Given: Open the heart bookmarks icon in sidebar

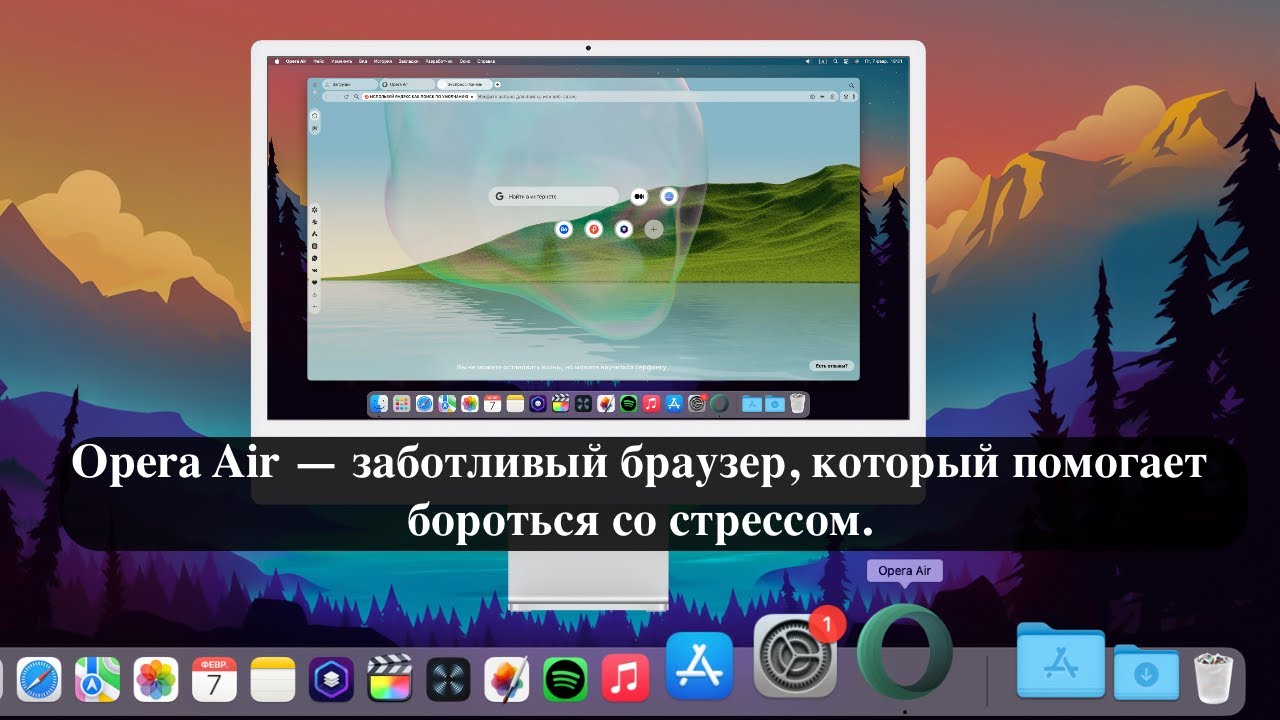Looking at the screenshot, I should [314, 282].
